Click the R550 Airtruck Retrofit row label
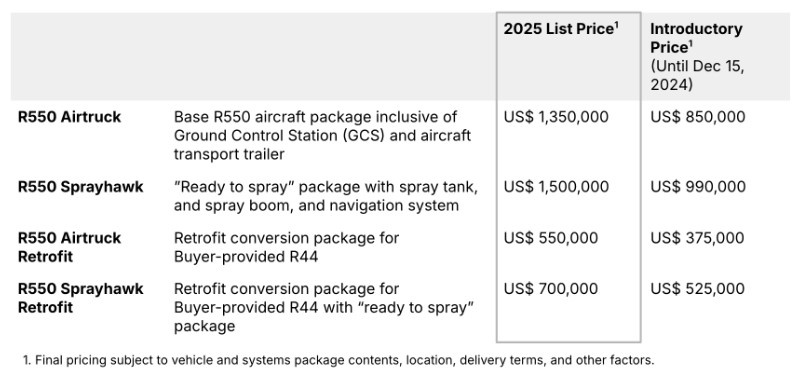Image resolution: width=794 pixels, height=381 pixels. pos(69,247)
